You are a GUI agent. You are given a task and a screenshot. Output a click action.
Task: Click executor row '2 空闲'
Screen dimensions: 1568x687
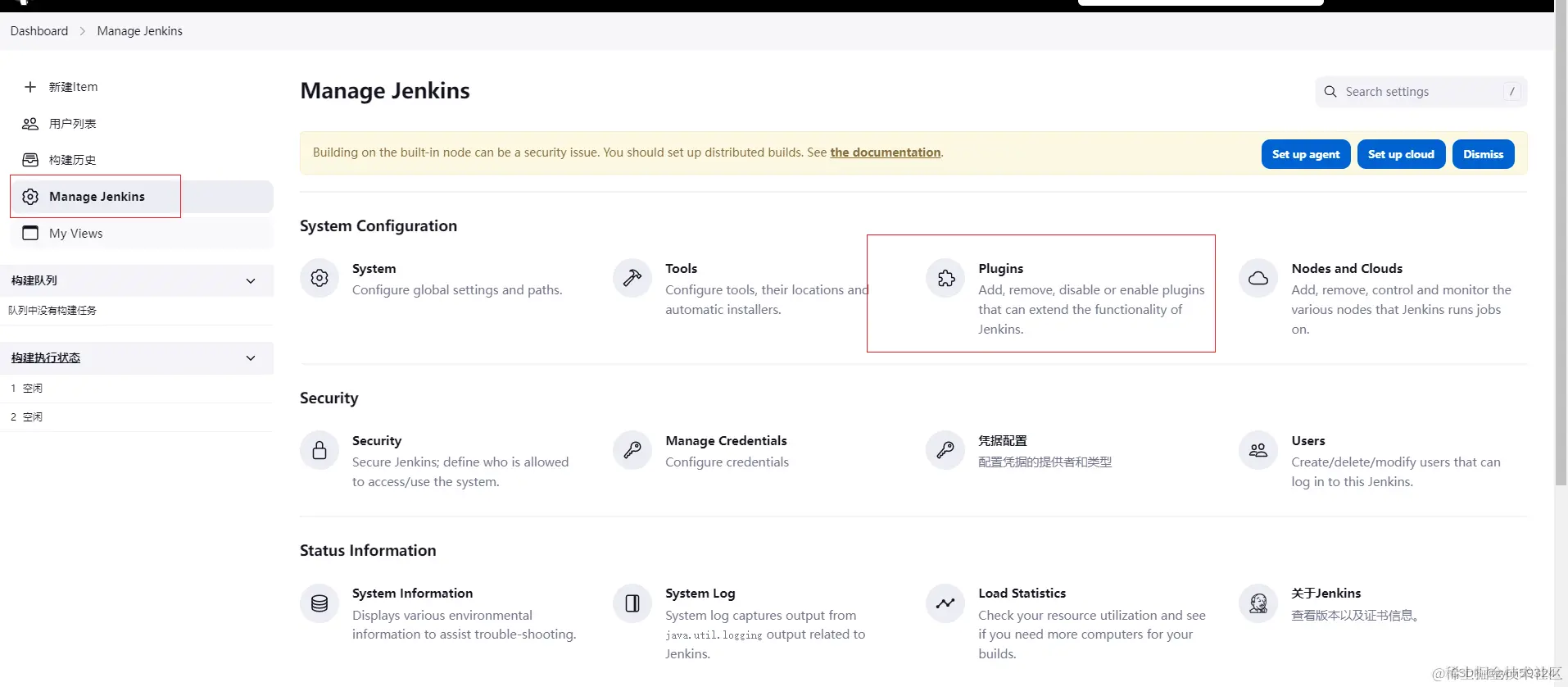(137, 417)
